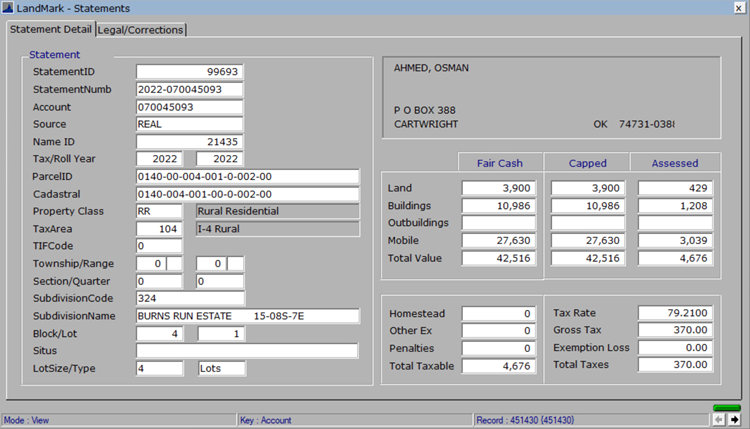Screen dimensions: 750x429
Task: Click the StatementID field showing 99693
Action: coord(189,72)
